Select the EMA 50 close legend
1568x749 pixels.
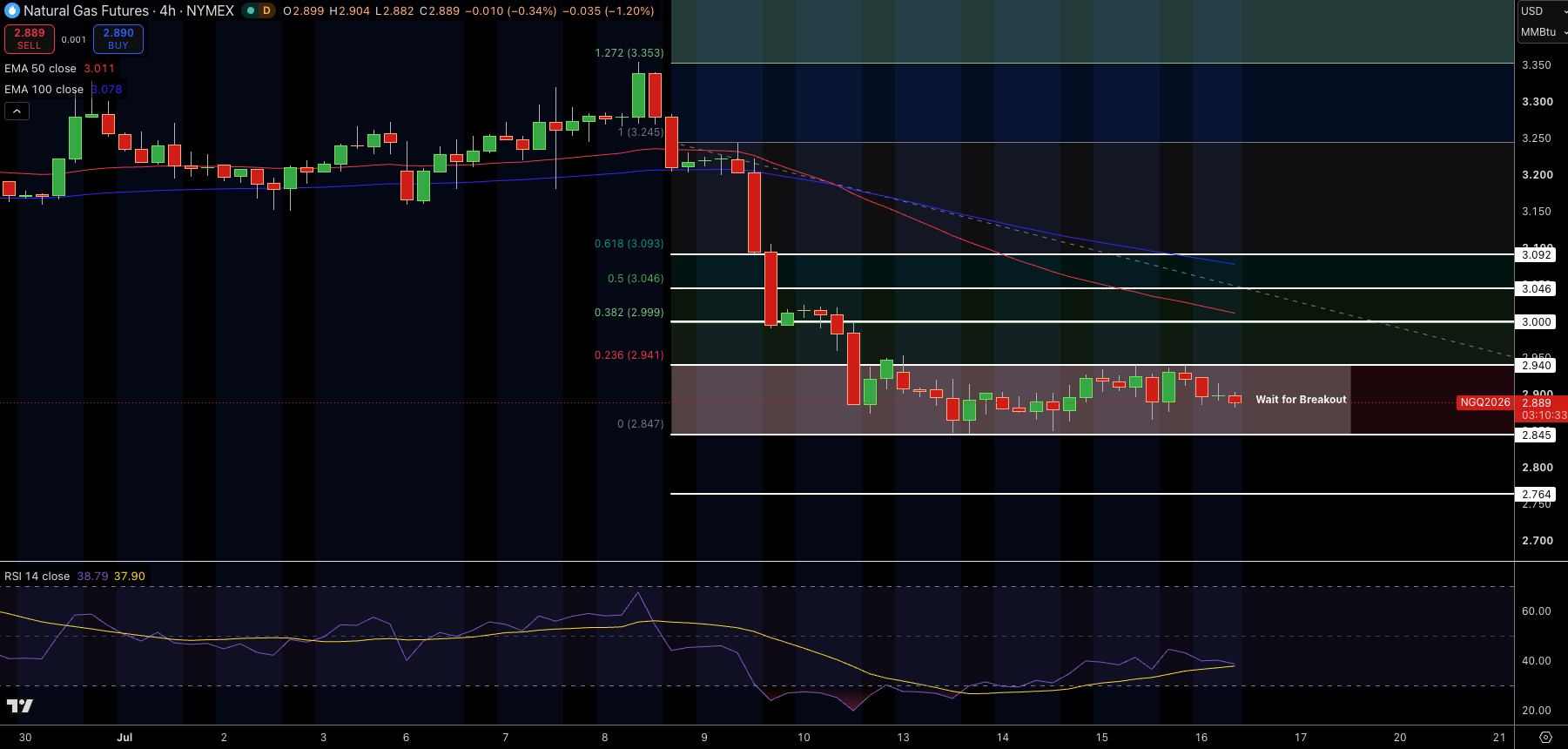(x=40, y=68)
